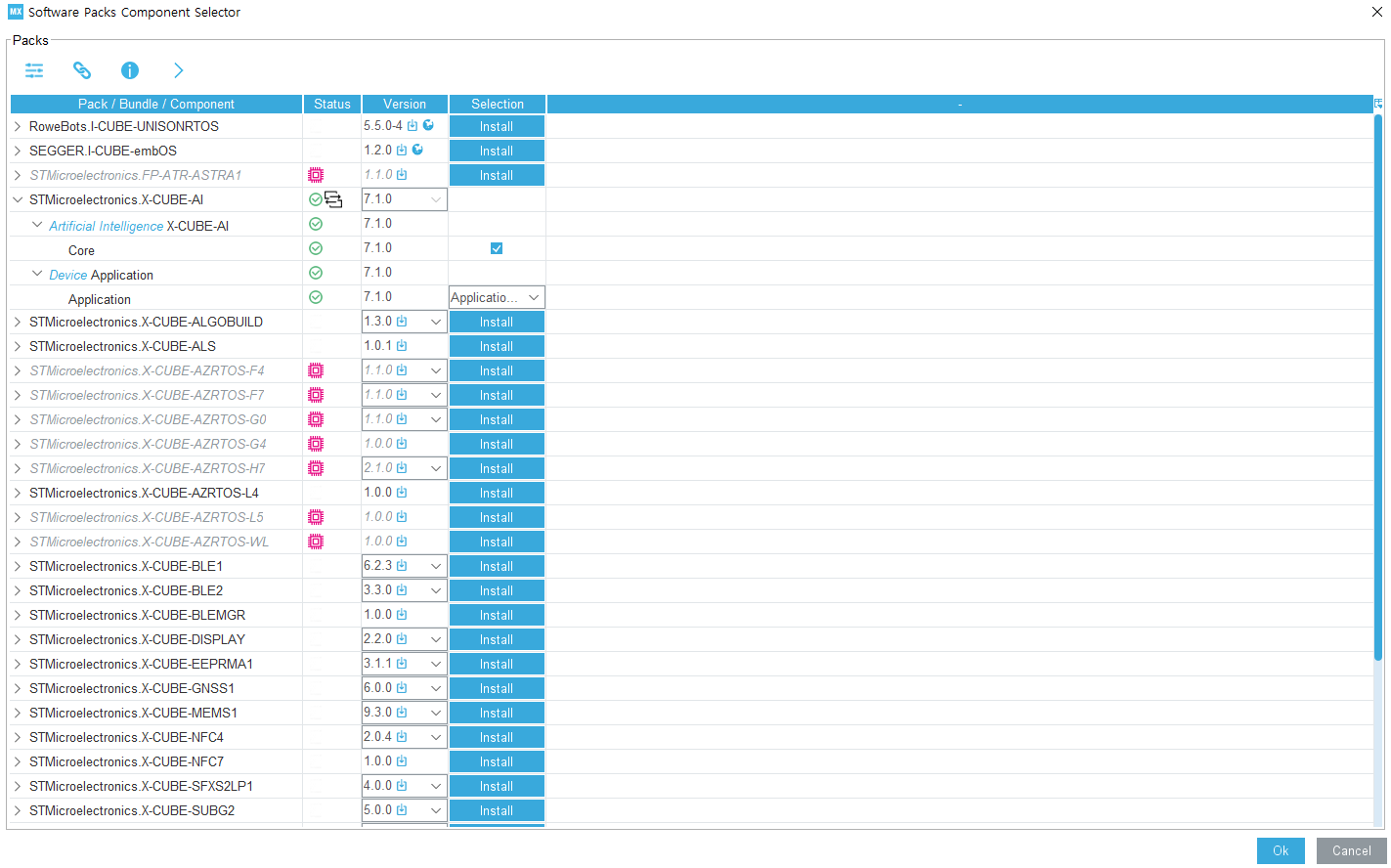
Task: Click the download icon beside X-CUBE-AZRTOS-L4 version
Action: (x=402, y=492)
